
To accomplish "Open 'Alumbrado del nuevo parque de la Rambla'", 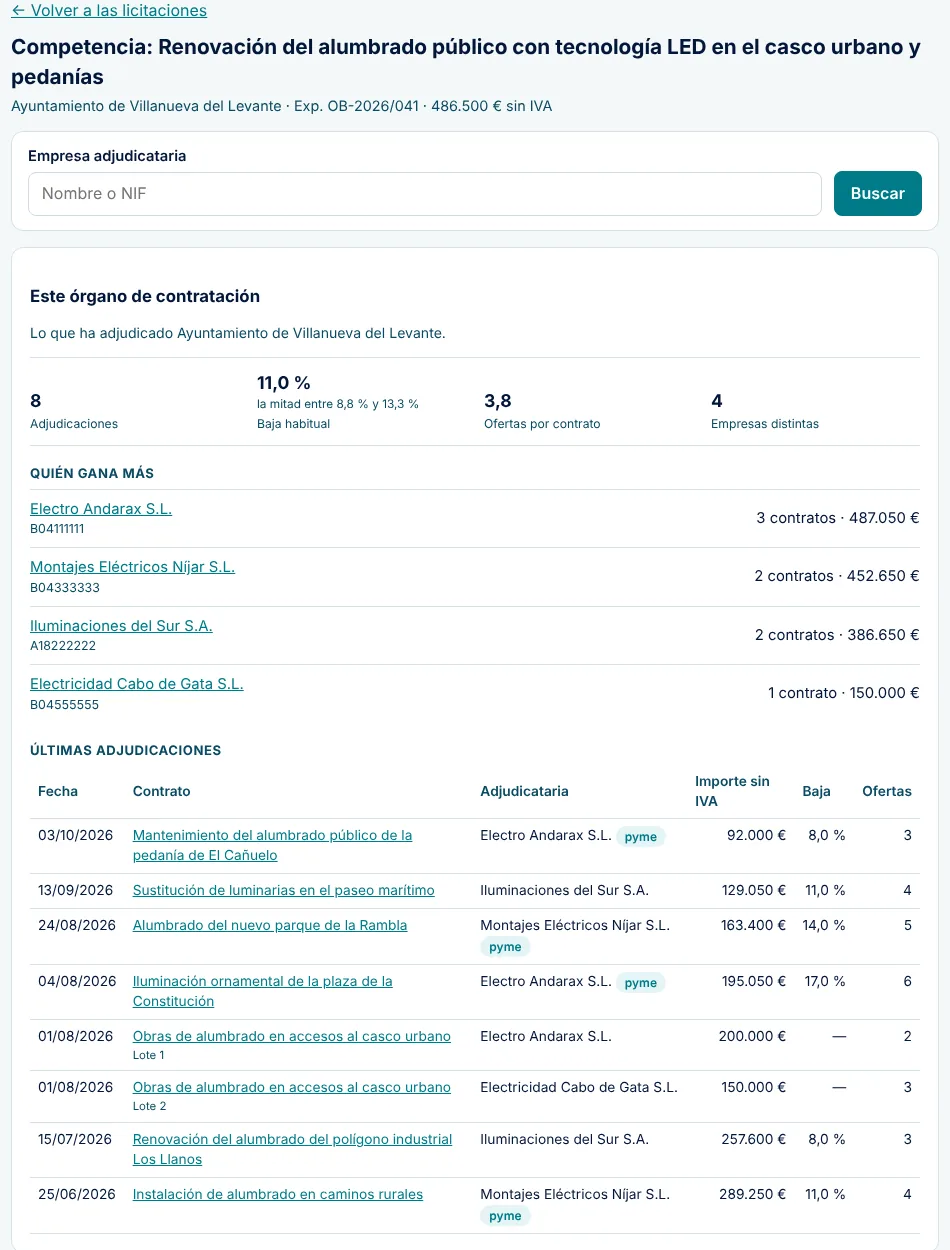I will [270, 925].
